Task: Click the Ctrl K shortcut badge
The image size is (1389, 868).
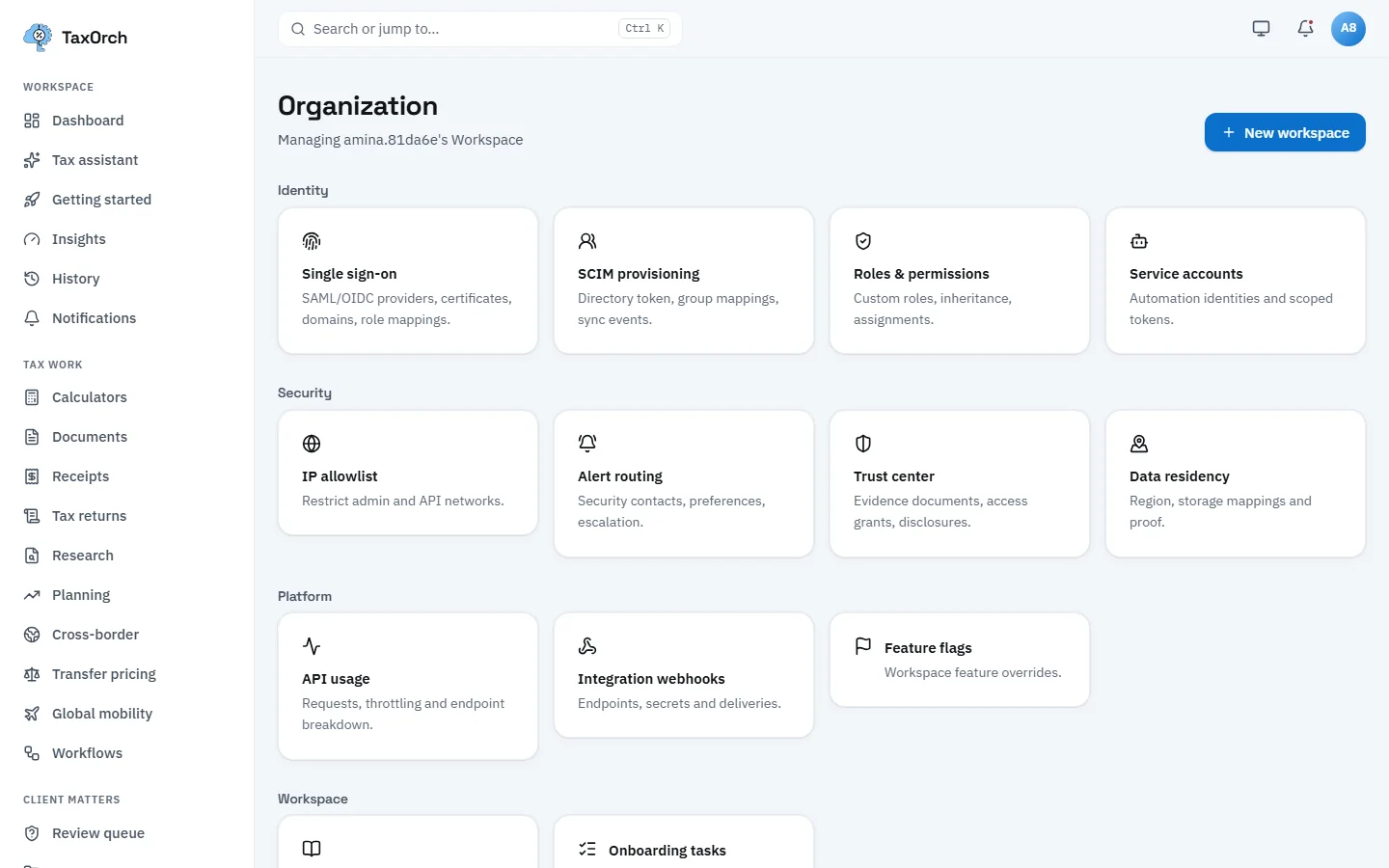Action: pos(644,29)
